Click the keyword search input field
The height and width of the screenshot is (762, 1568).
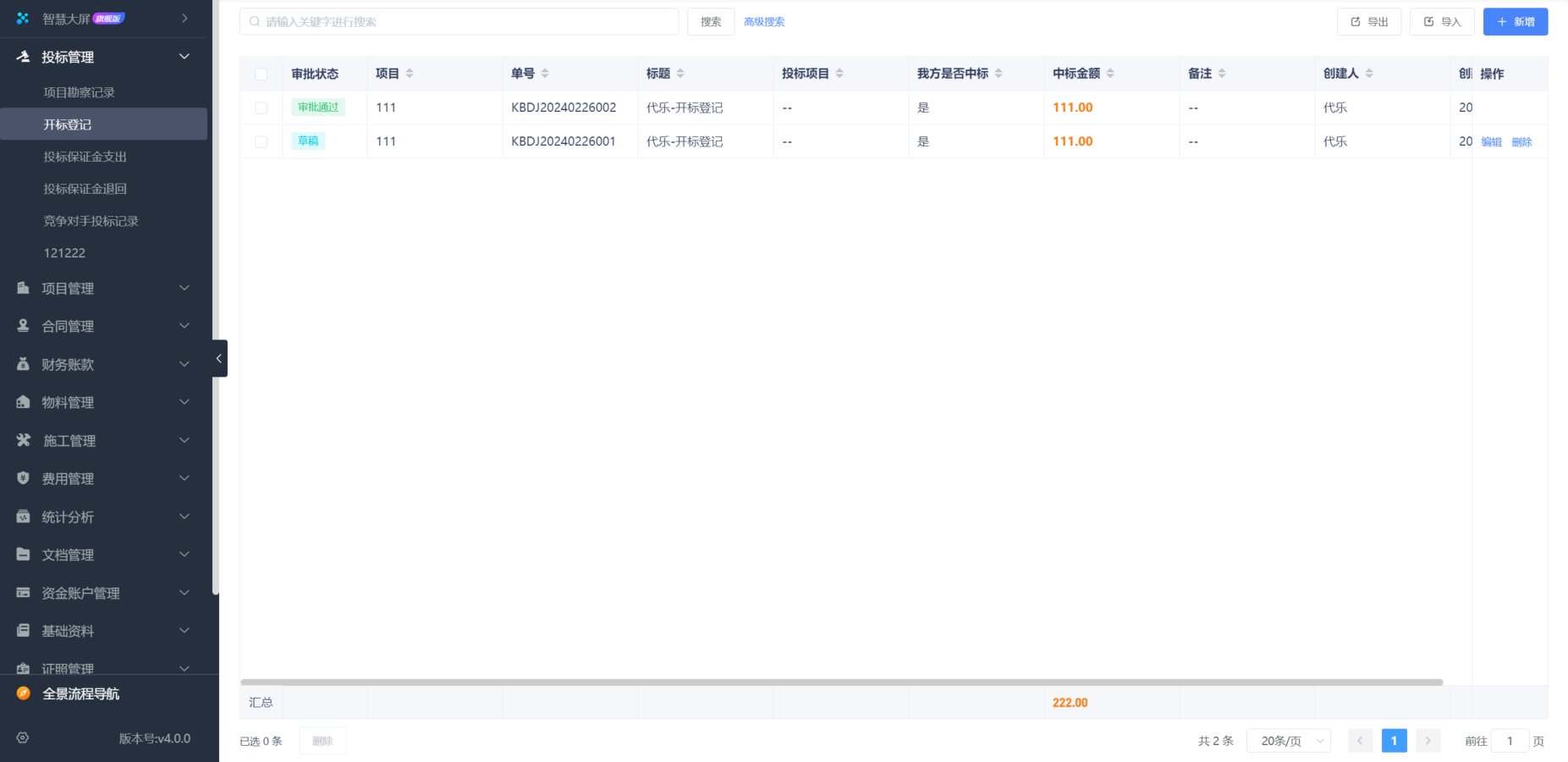point(459,21)
